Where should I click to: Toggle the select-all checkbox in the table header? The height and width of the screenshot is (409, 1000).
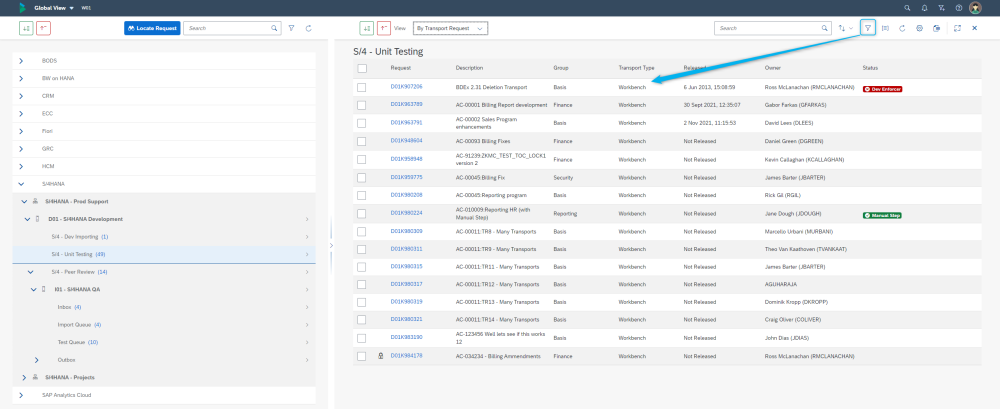(362, 68)
